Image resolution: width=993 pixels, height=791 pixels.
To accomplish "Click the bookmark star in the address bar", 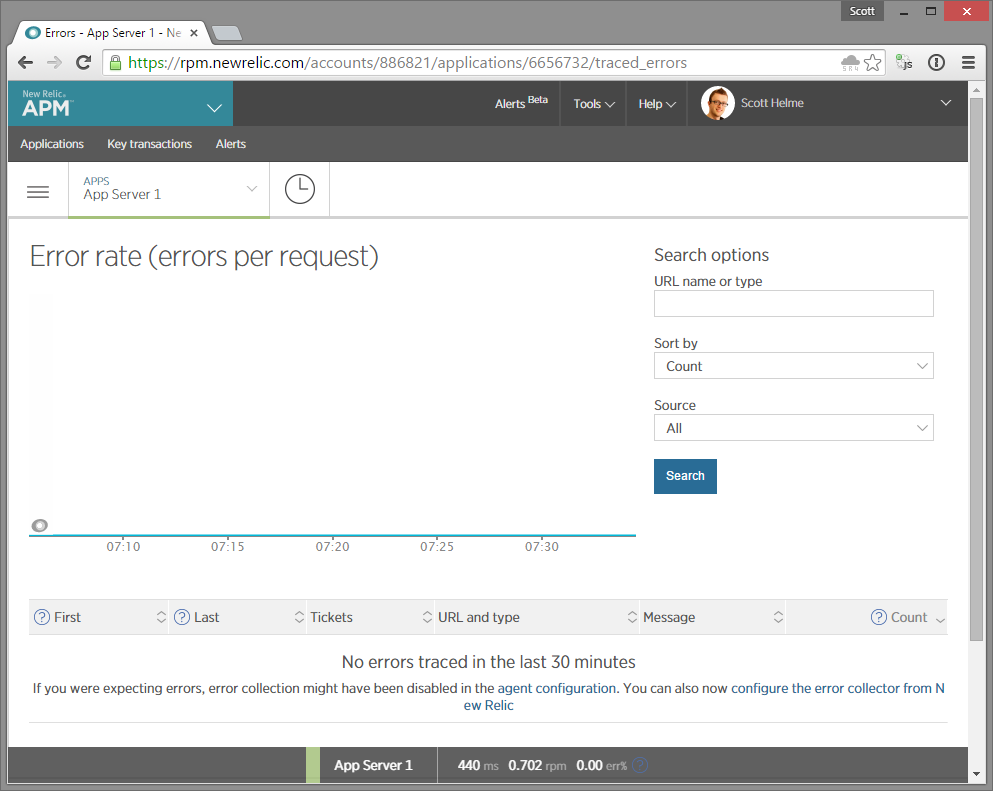I will click(x=872, y=62).
